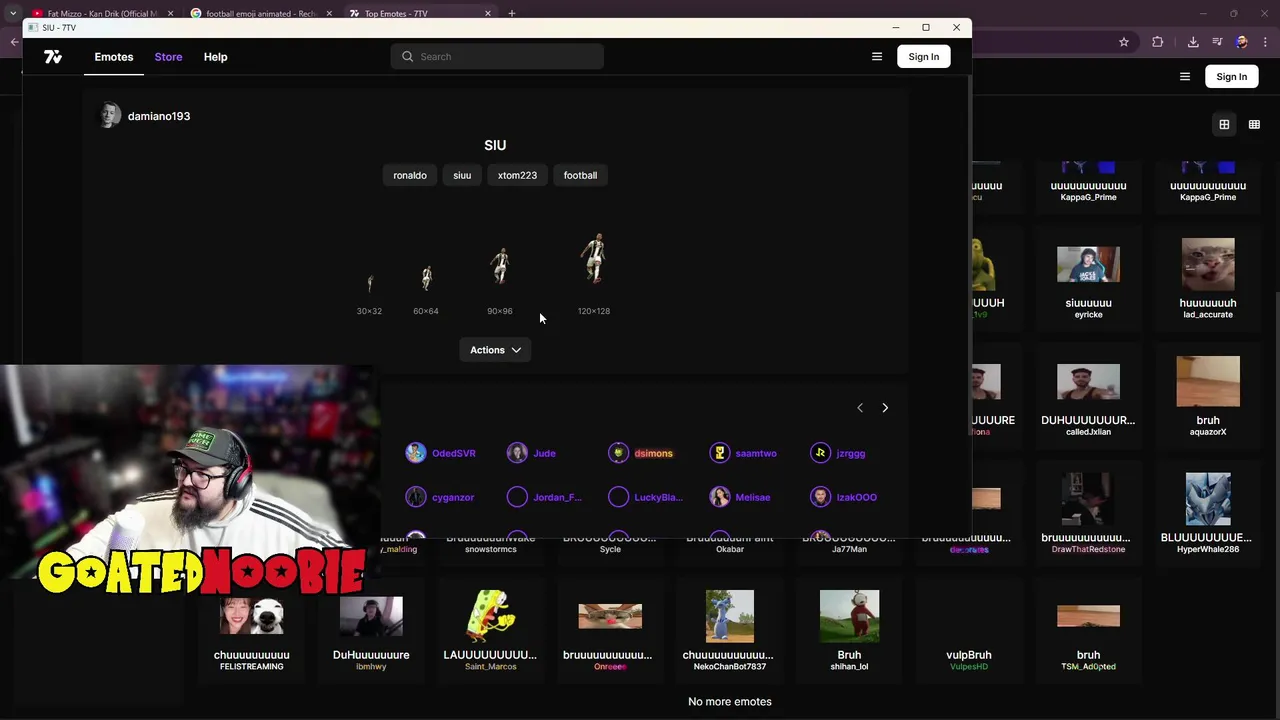Open Melisae user

740,497
